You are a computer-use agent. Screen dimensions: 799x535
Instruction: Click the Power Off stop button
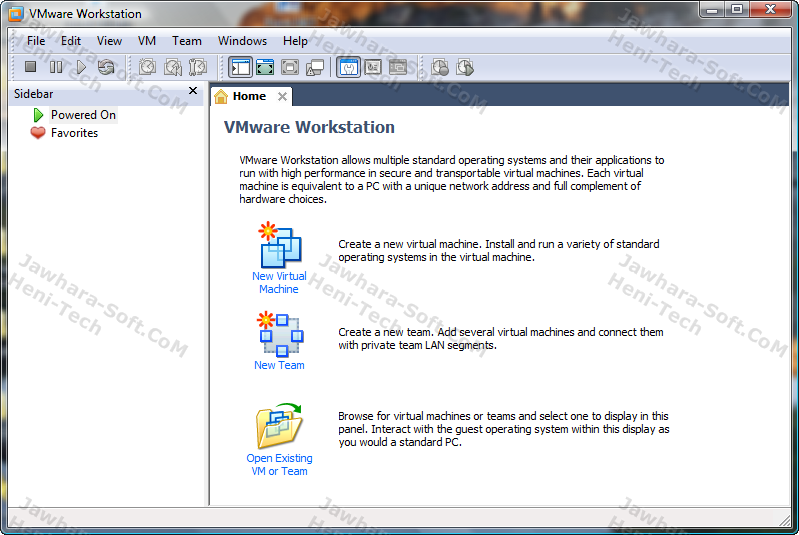[31, 67]
